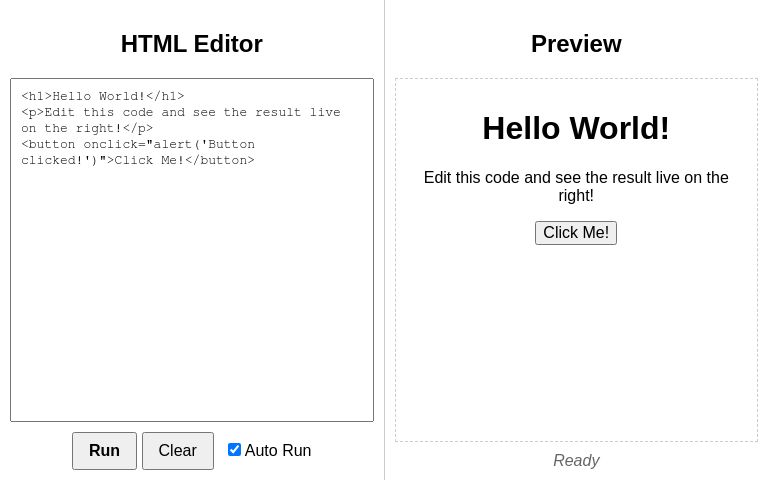Click the word 'alert' in the code
The width and height of the screenshot is (768, 480).
click(173, 144)
